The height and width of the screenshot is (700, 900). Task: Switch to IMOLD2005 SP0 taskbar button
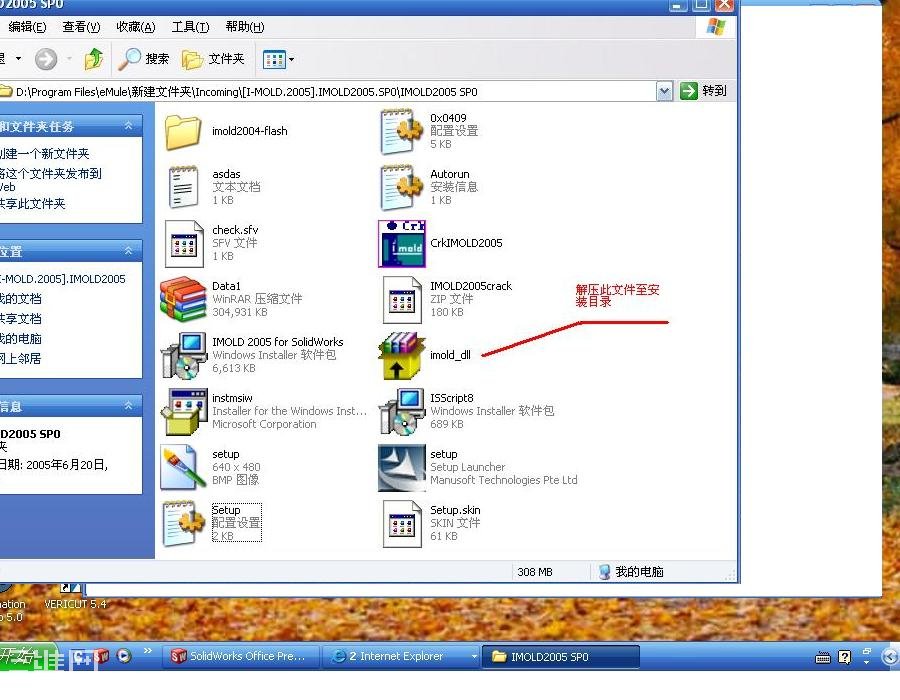561,656
